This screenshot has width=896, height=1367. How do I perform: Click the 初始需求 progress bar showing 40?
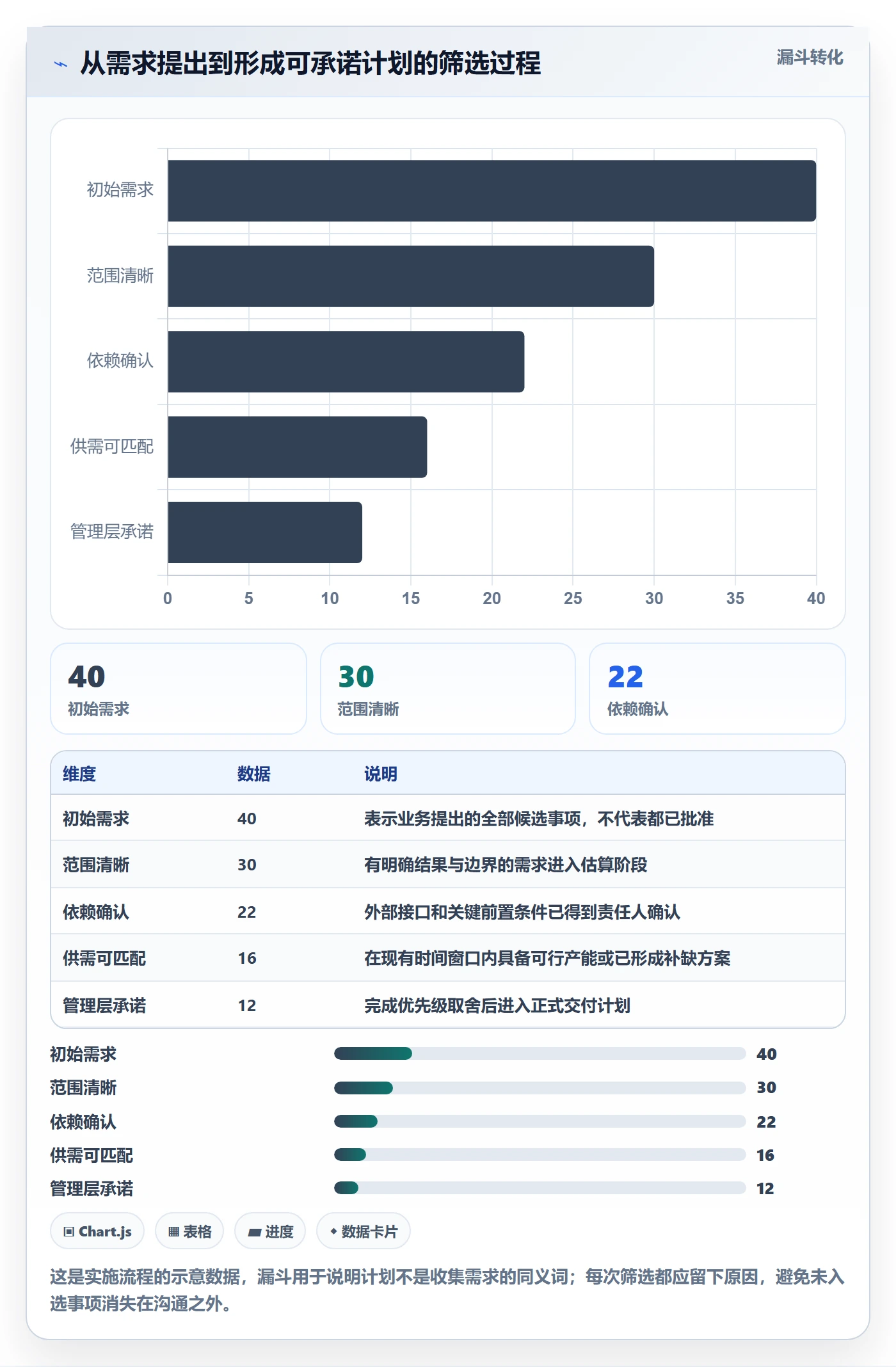(540, 1053)
